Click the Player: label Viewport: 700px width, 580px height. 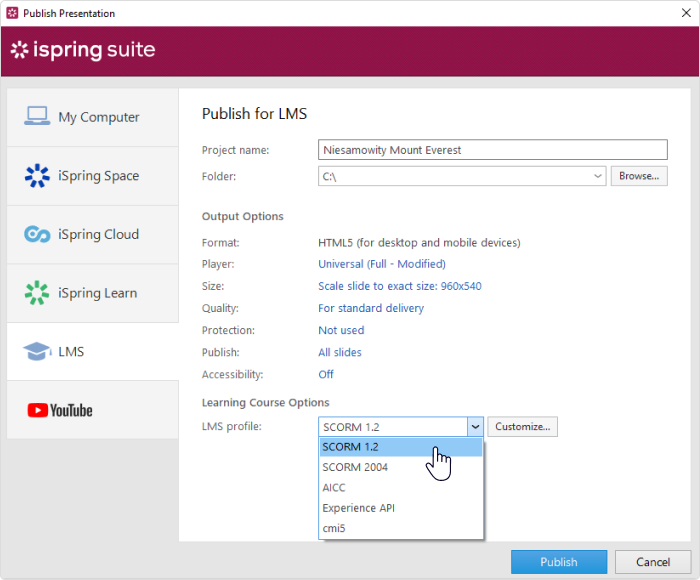click(x=218, y=264)
